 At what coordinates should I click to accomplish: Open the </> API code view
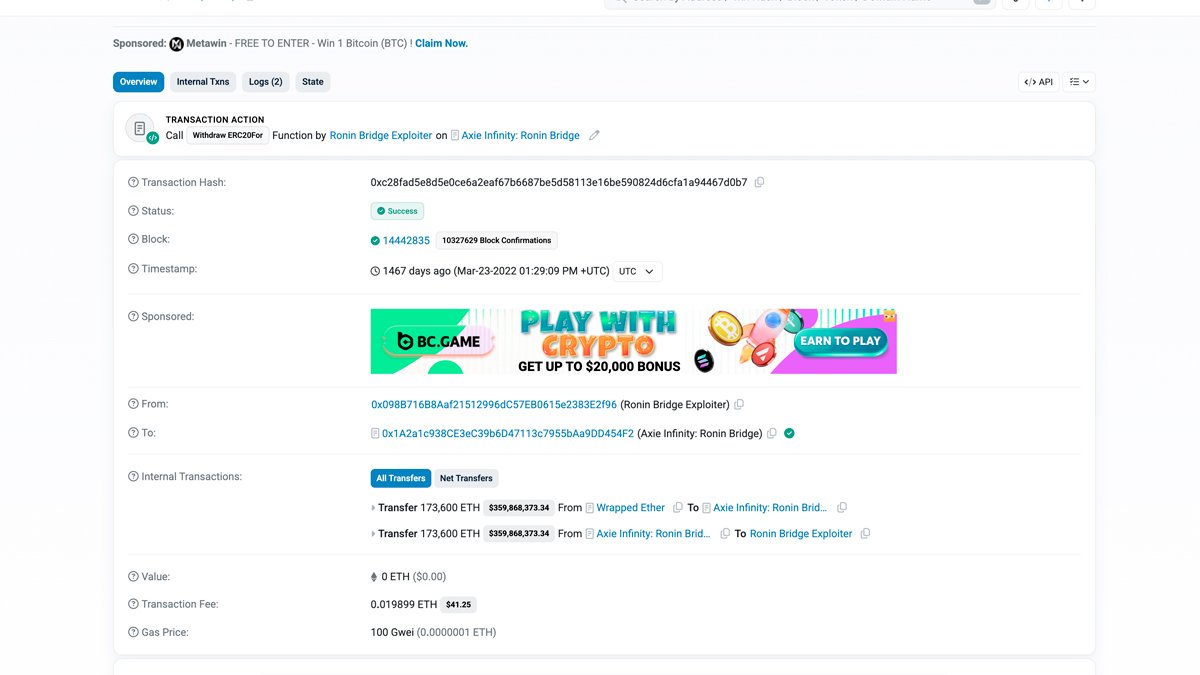(1038, 81)
